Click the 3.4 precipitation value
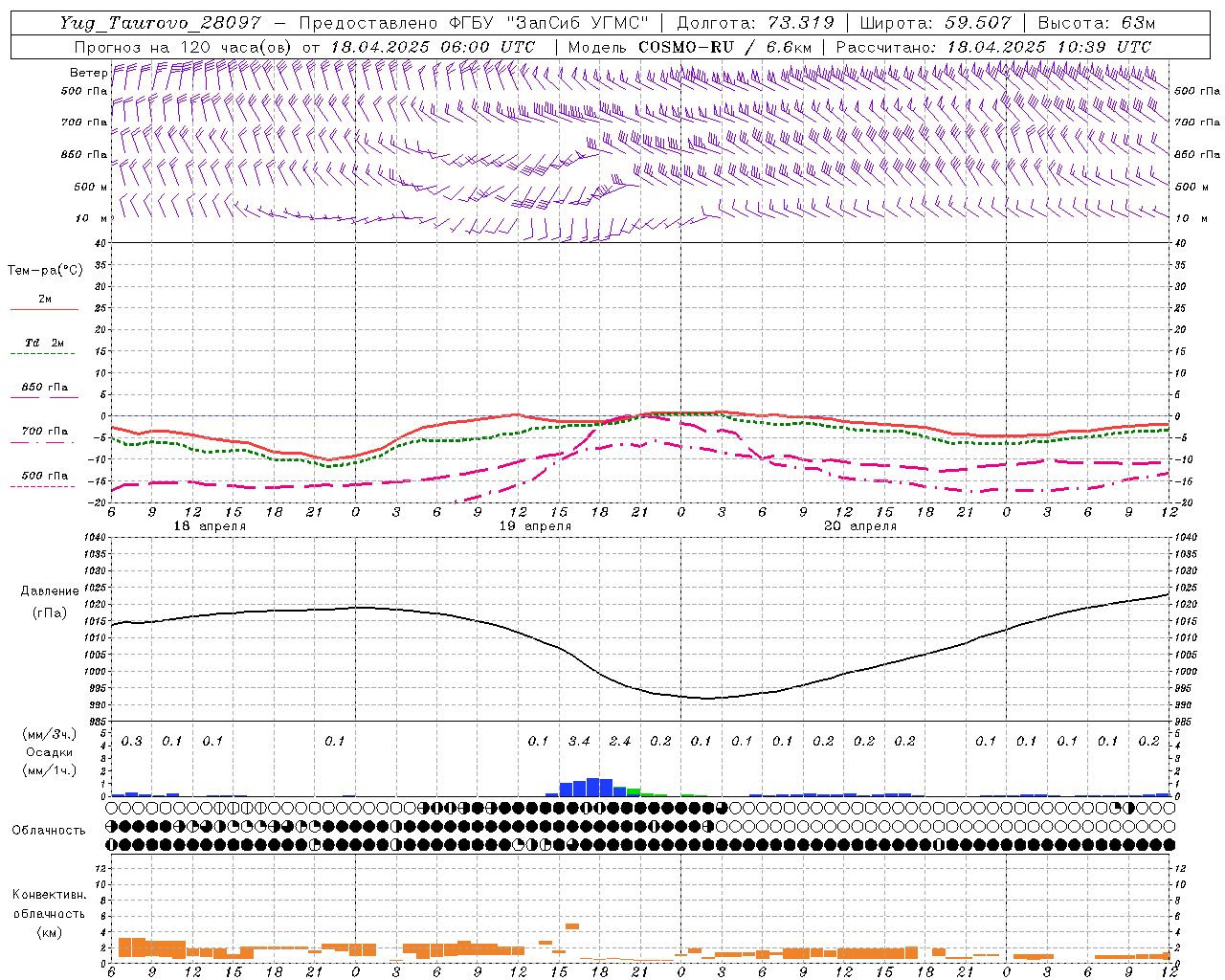This screenshot has height=980, width=1225. [x=579, y=742]
